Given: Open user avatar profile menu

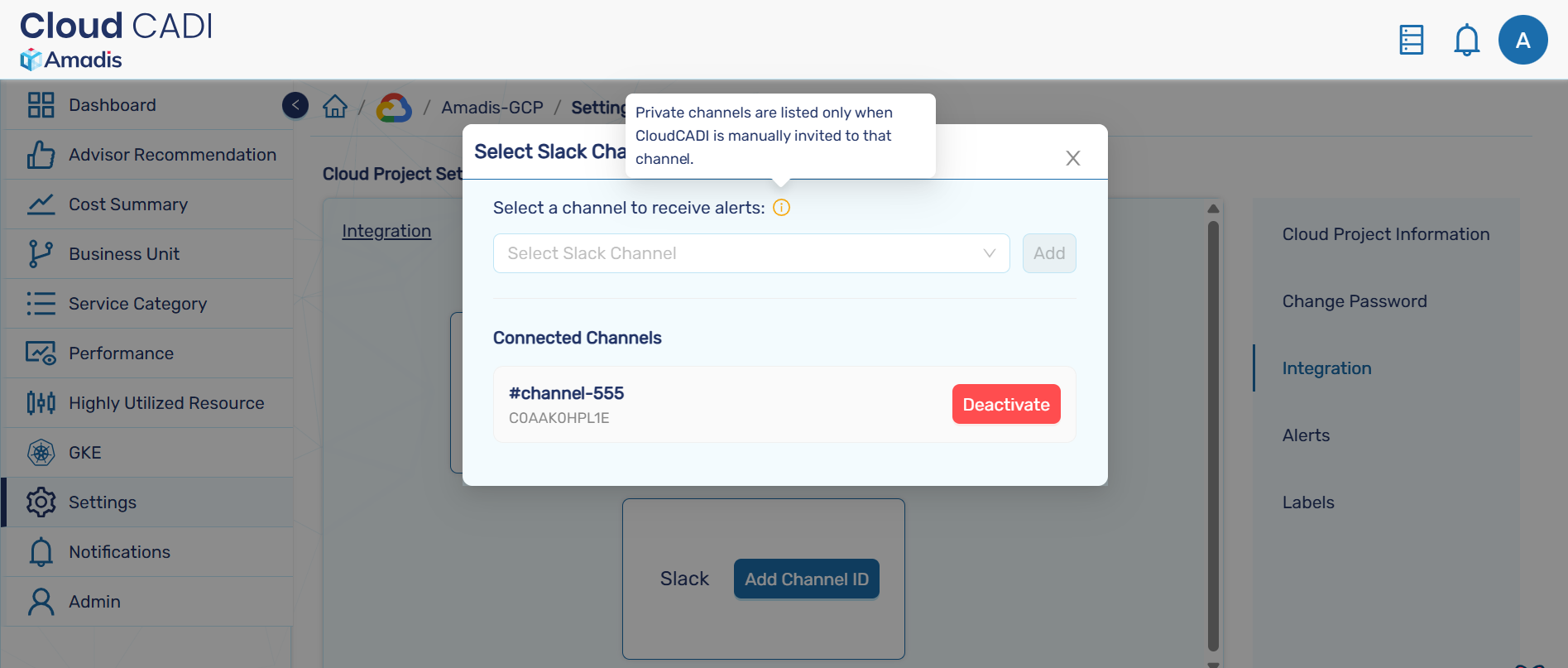Looking at the screenshot, I should 1522,40.
